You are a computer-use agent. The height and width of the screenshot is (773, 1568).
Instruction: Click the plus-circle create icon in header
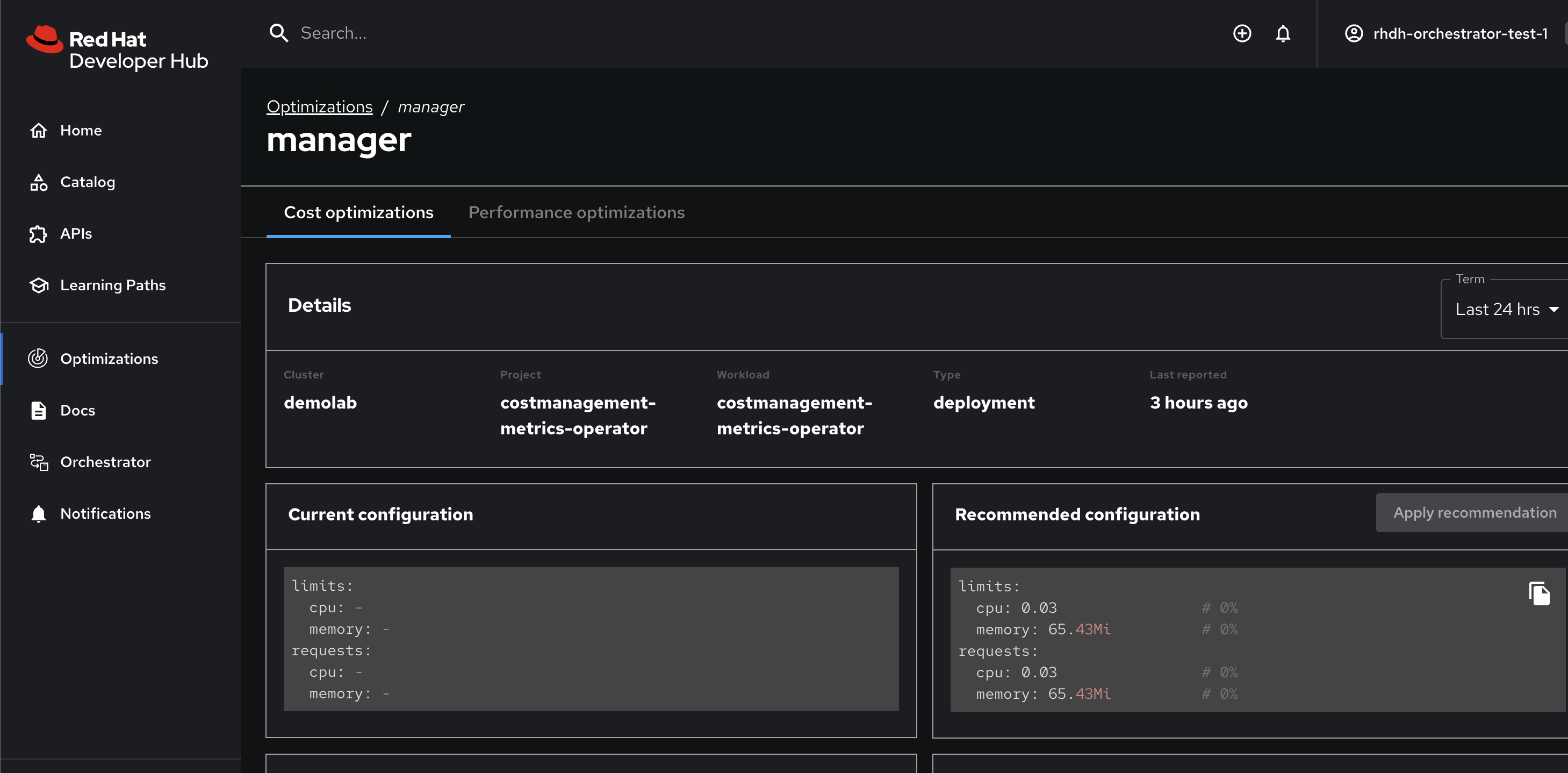click(x=1242, y=33)
